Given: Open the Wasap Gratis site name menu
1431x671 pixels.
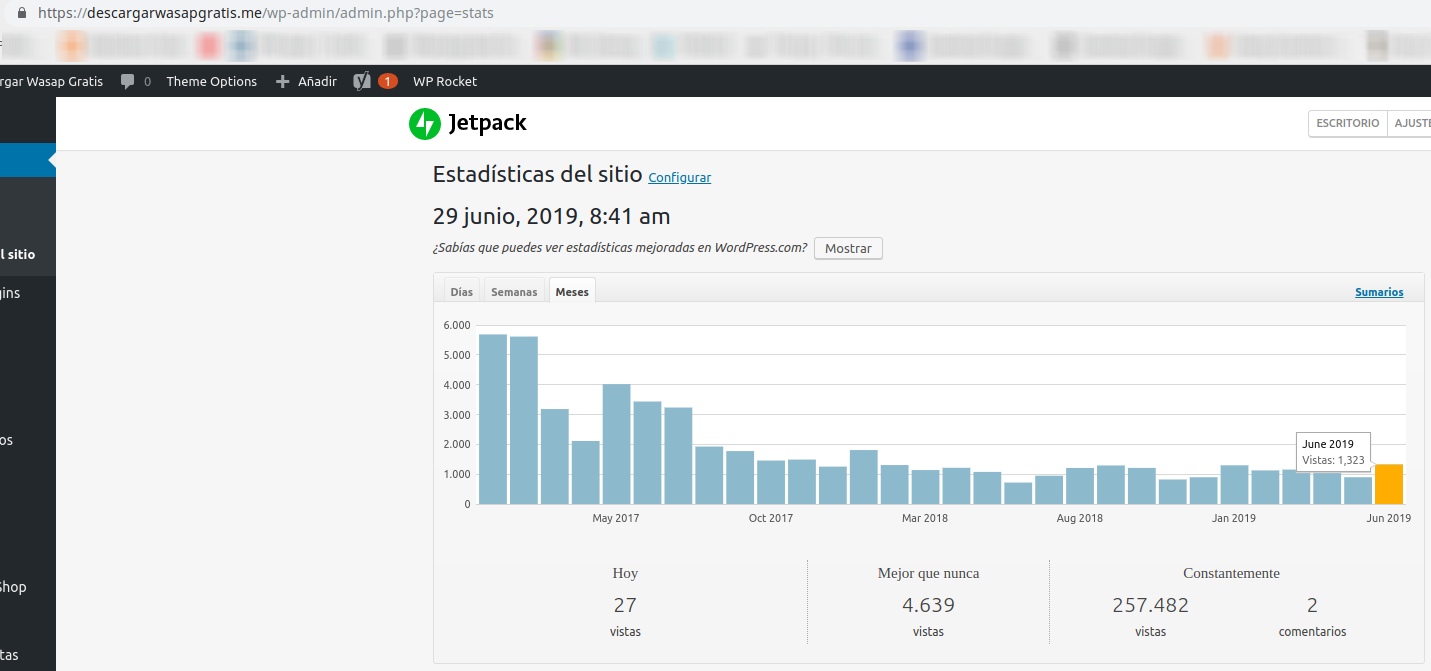Looking at the screenshot, I should coord(51,82).
